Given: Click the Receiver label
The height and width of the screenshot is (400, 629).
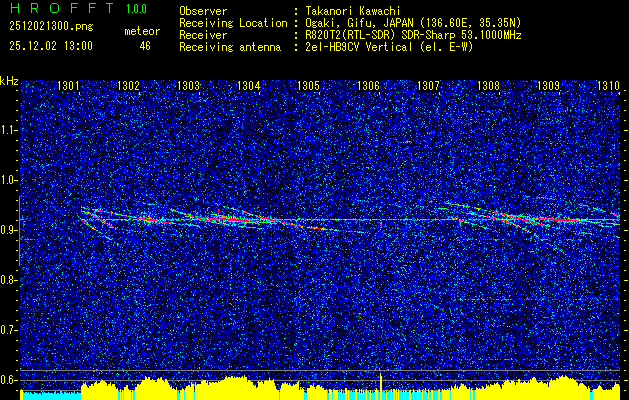Looking at the screenshot, I should click(203, 35).
